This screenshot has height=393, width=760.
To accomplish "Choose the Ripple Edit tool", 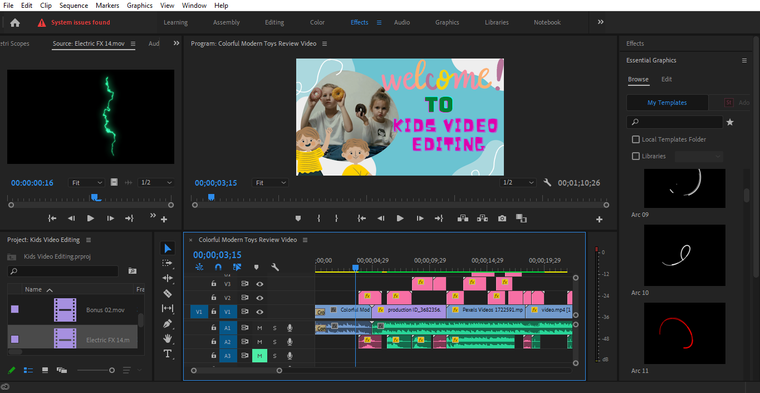I will (x=167, y=278).
